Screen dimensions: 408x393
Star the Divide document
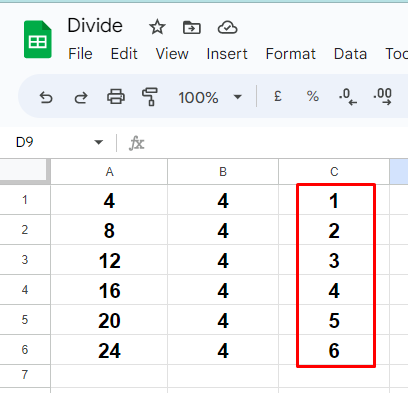click(157, 27)
